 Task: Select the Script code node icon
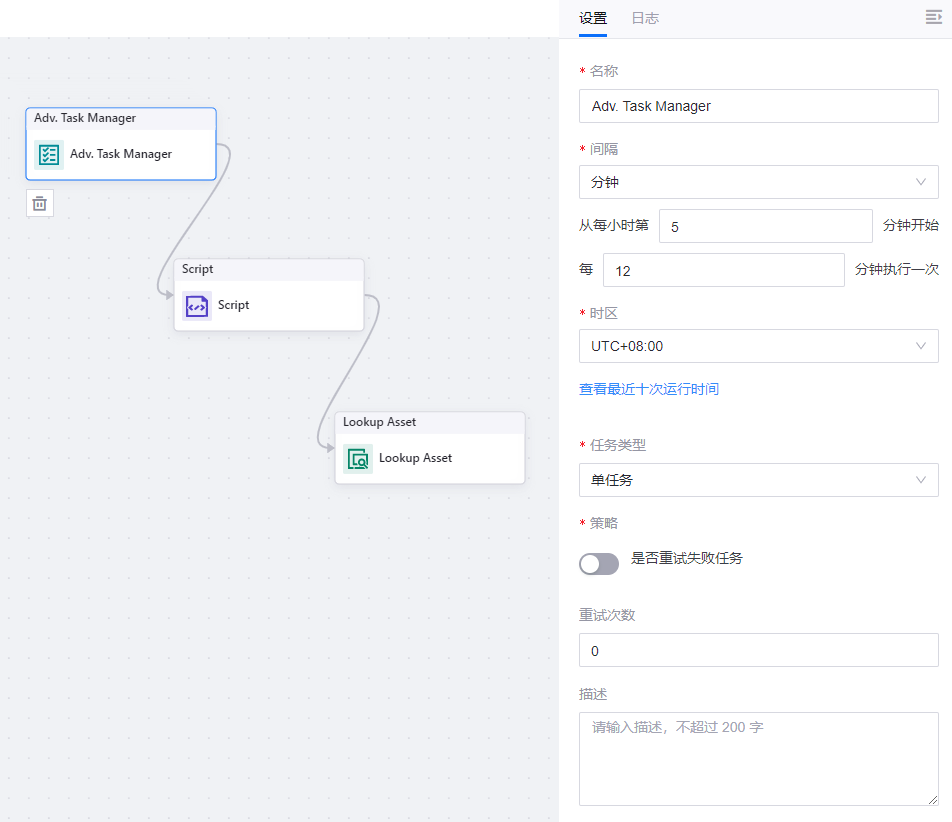tap(196, 305)
